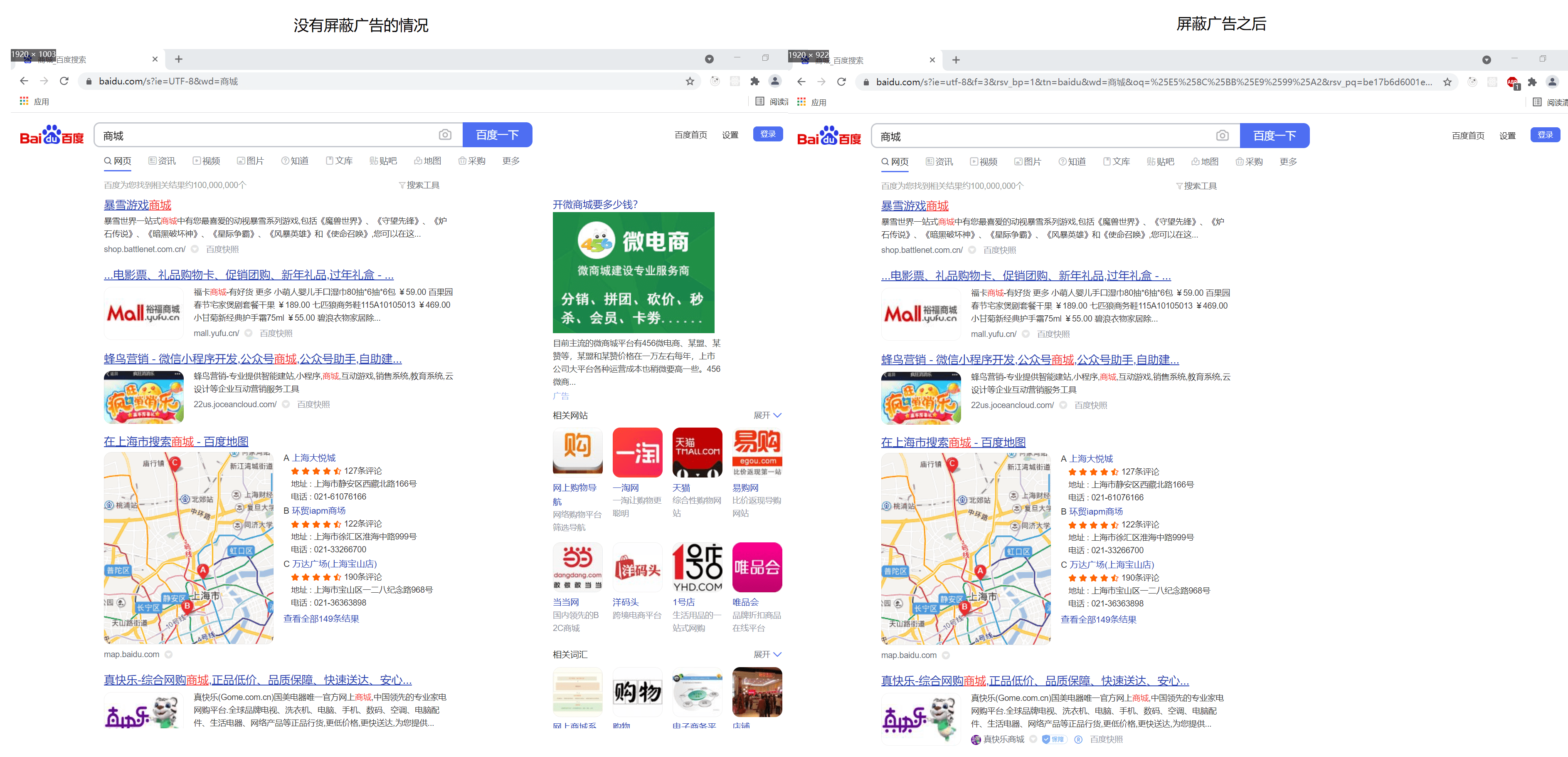Screen dimensions: 1568x757
Task: Switch to 贴吧 tab in left window
Action: pyautogui.click(x=383, y=161)
